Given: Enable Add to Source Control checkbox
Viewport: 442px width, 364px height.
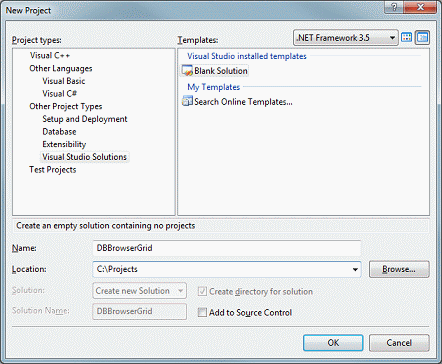Looking at the screenshot, I should click(202, 312).
